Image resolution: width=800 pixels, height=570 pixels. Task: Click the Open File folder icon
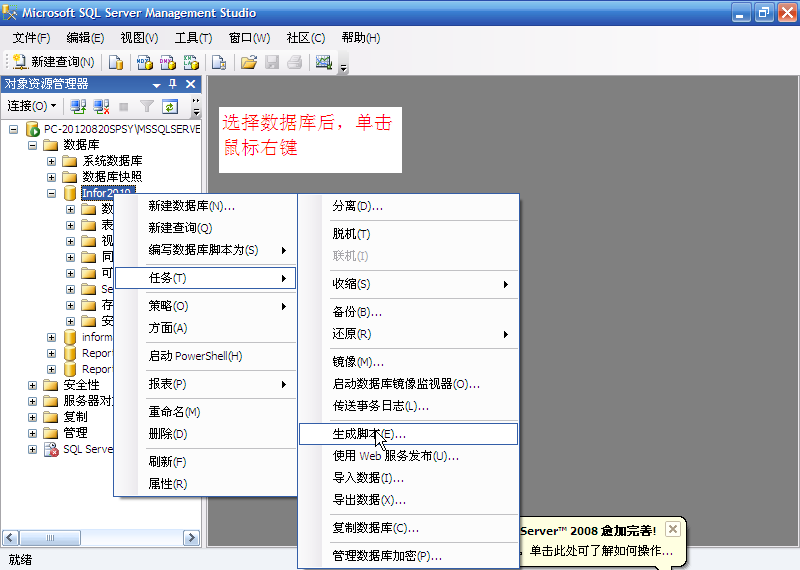pyautogui.click(x=248, y=63)
